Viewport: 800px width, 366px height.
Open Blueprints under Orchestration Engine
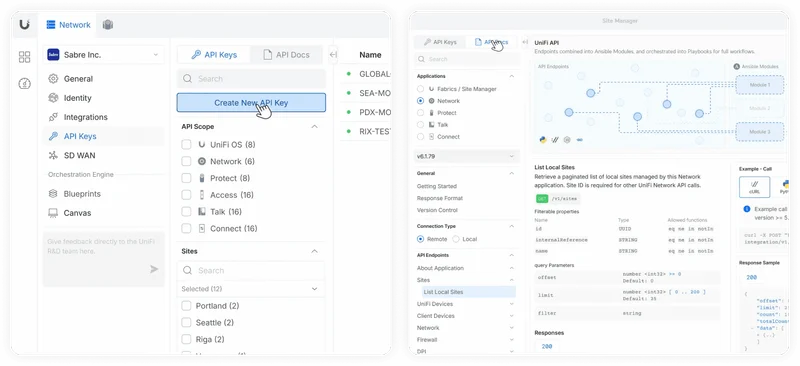pyautogui.click(x=104, y=194)
